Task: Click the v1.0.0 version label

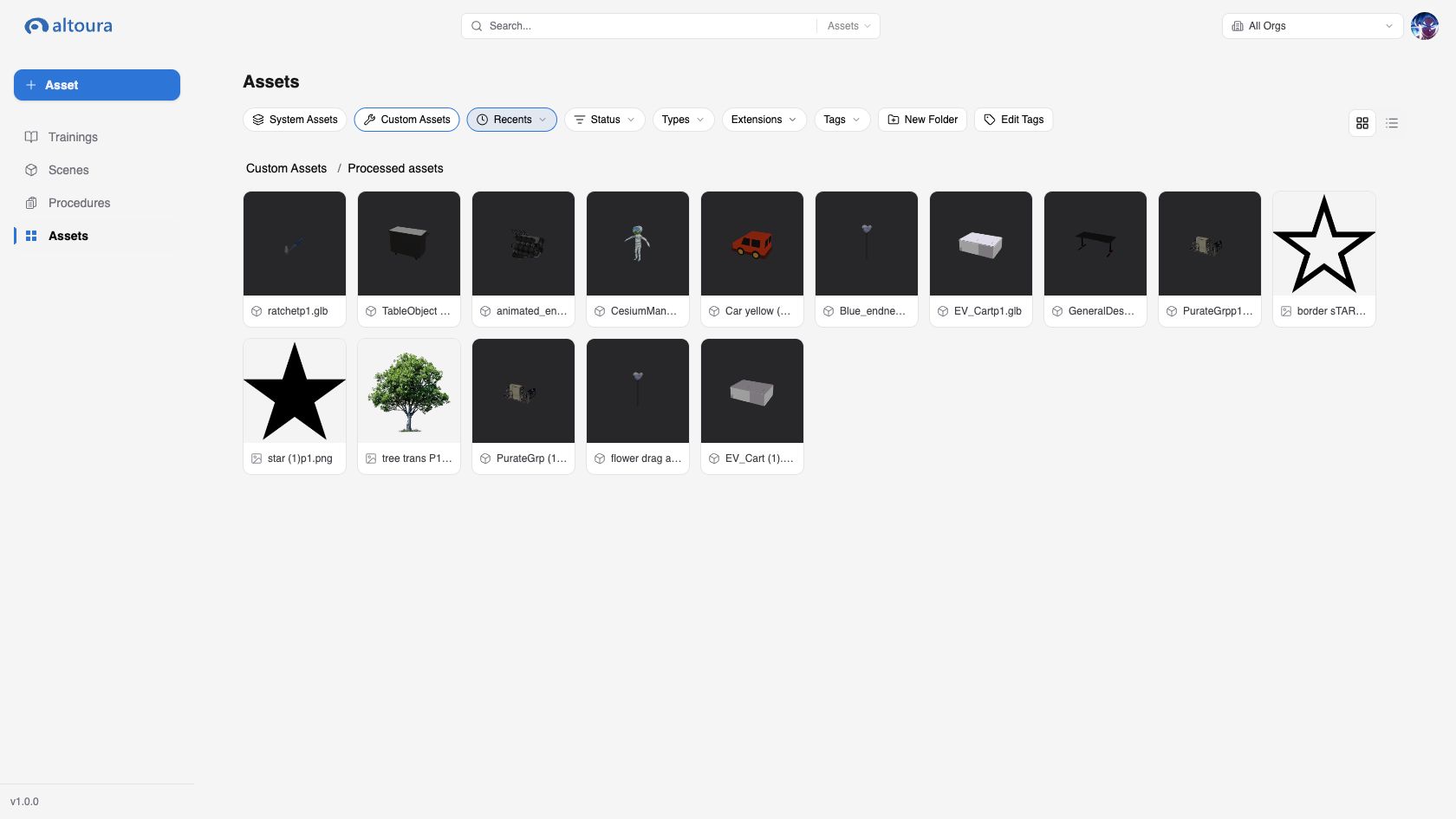Action: coord(24,802)
